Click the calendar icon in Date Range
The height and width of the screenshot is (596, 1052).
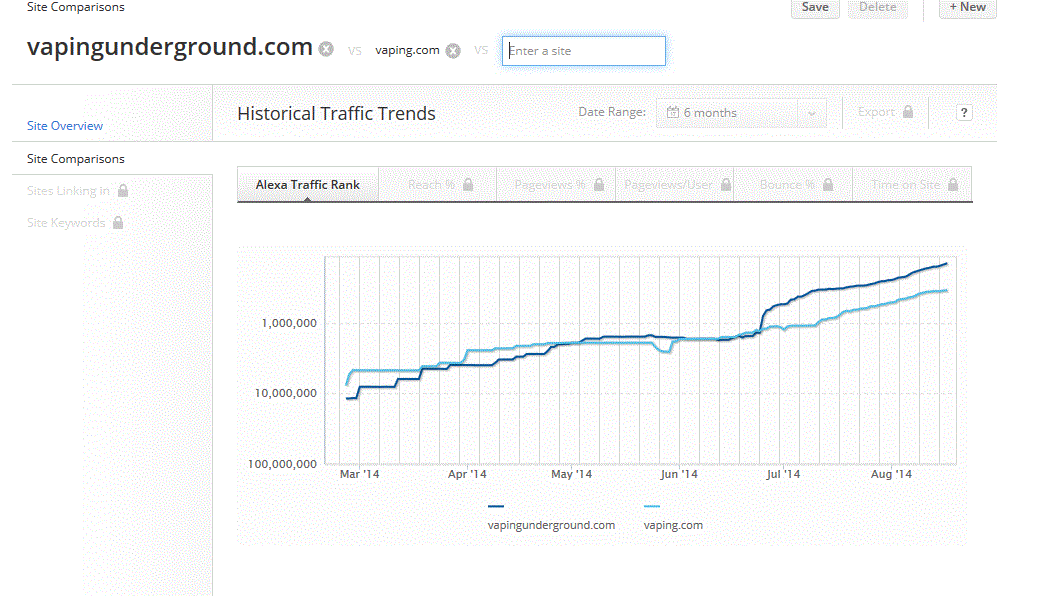point(673,113)
